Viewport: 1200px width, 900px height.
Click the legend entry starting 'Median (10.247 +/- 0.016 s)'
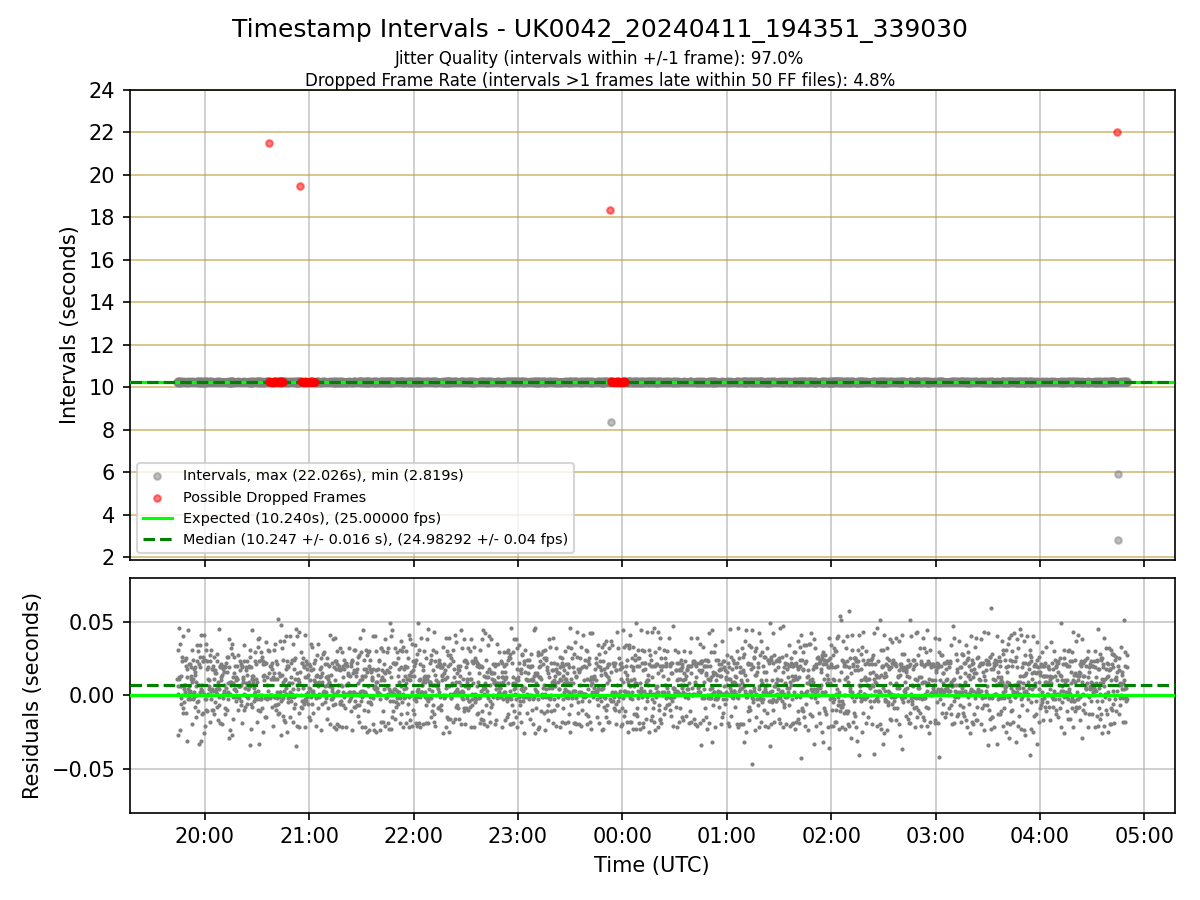click(x=375, y=539)
